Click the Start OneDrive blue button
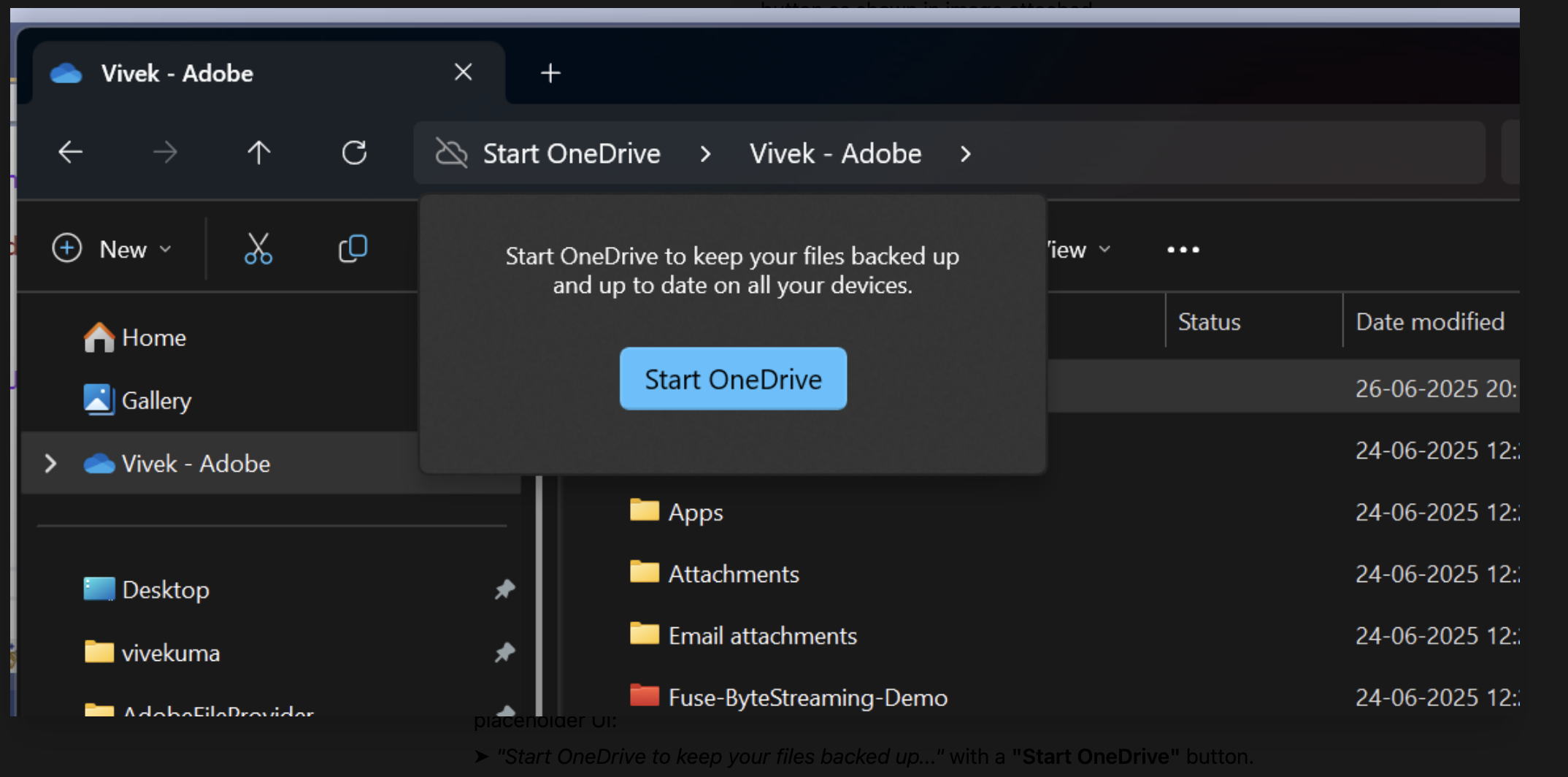Viewport: 1568px width, 777px height. point(733,378)
